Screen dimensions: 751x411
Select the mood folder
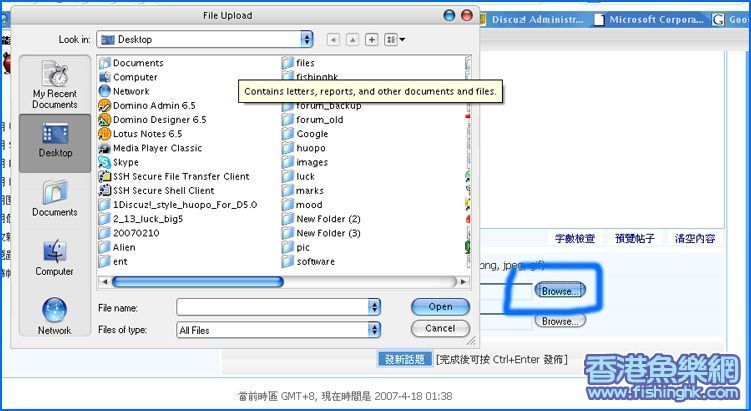pos(302,205)
